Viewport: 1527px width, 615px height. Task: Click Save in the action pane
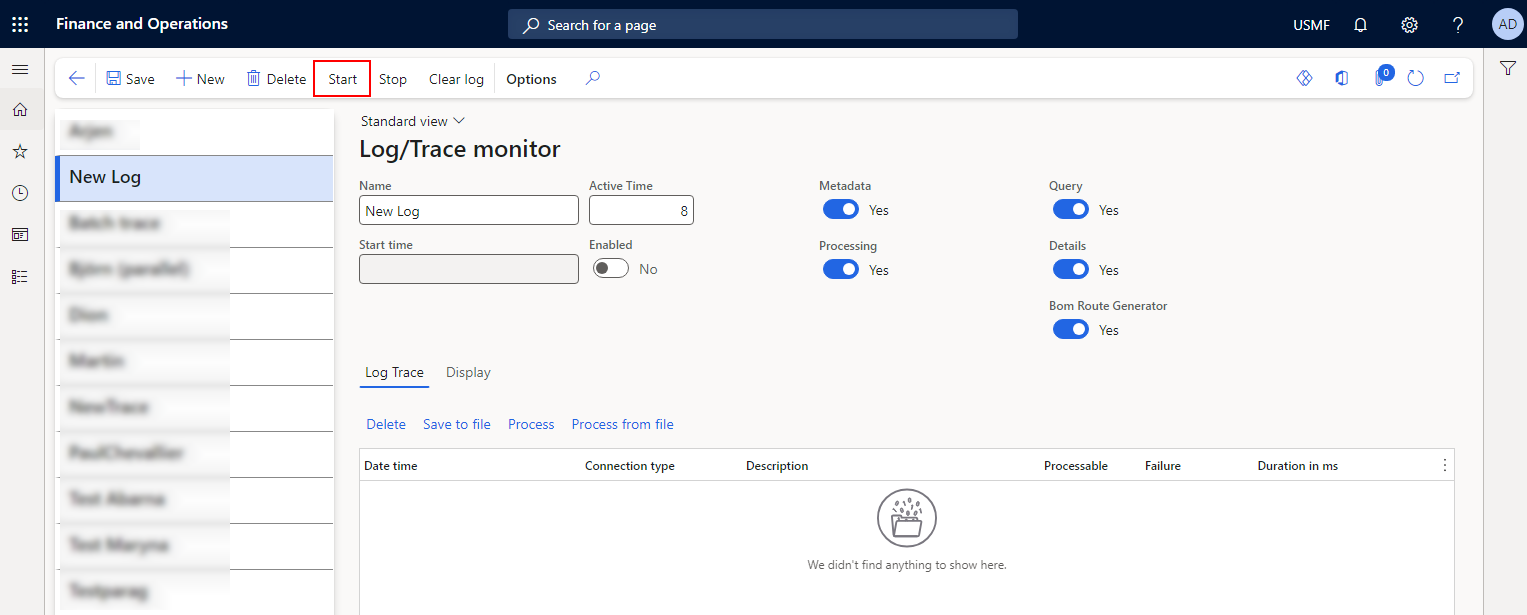(130, 79)
